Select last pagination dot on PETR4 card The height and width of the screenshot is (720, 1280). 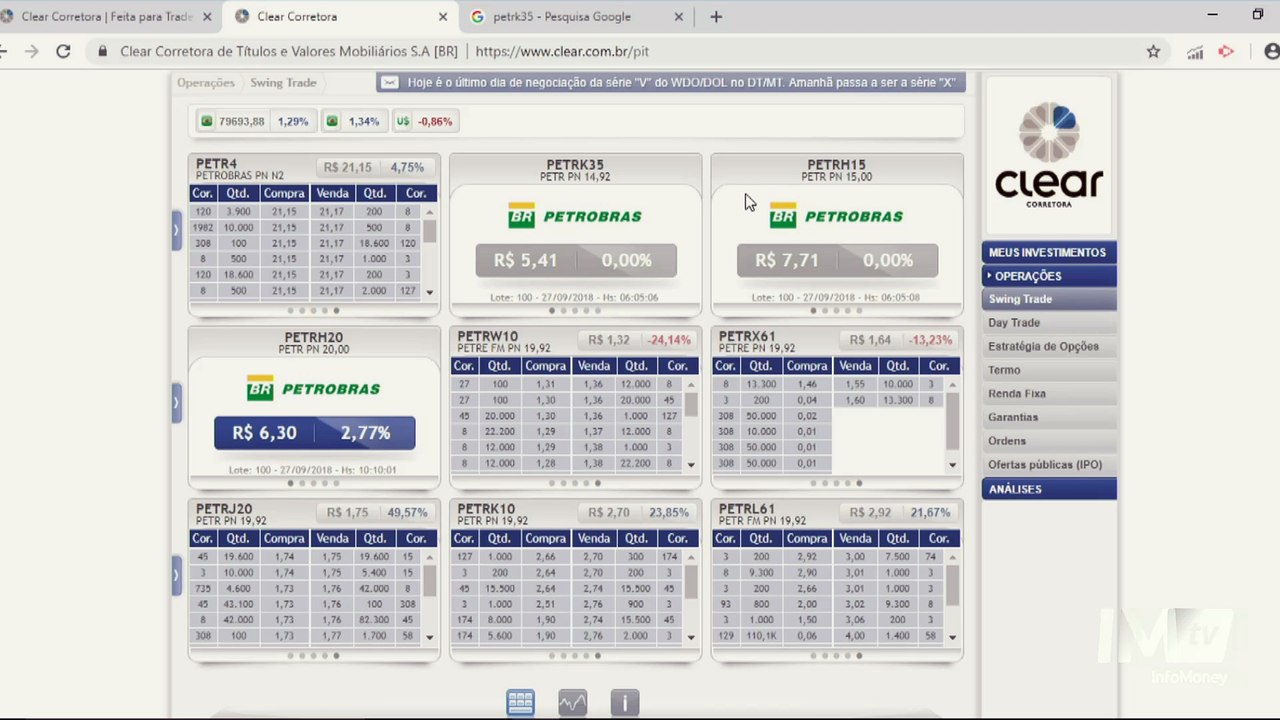pyautogui.click(x=336, y=311)
